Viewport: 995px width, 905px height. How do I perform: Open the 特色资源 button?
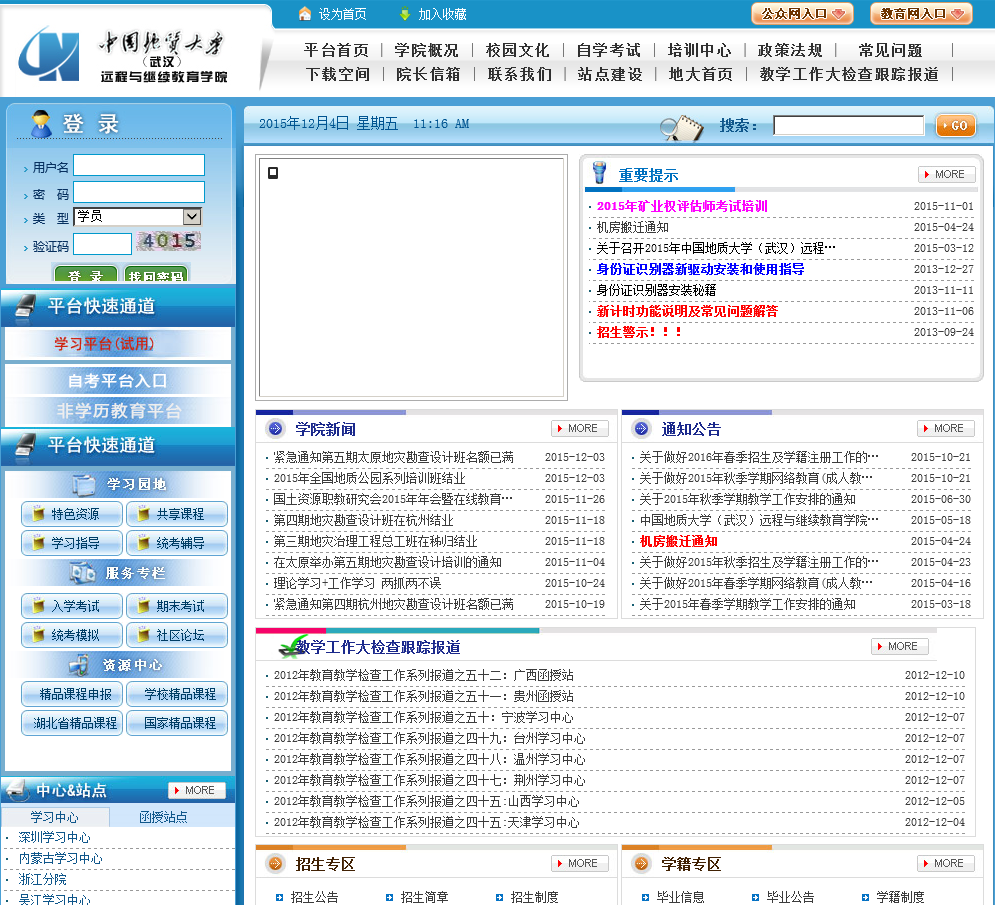tap(72, 514)
